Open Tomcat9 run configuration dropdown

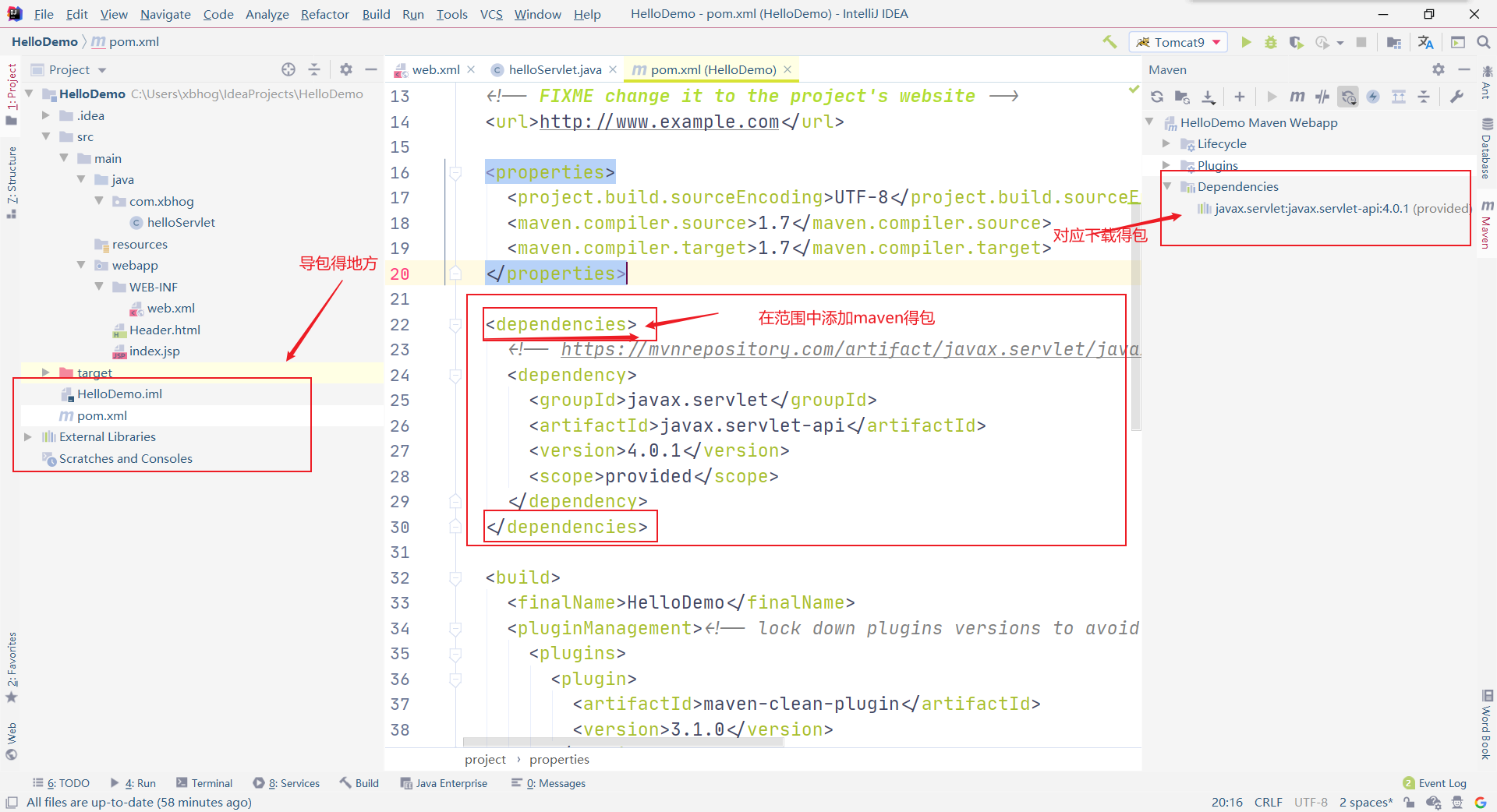point(1178,42)
